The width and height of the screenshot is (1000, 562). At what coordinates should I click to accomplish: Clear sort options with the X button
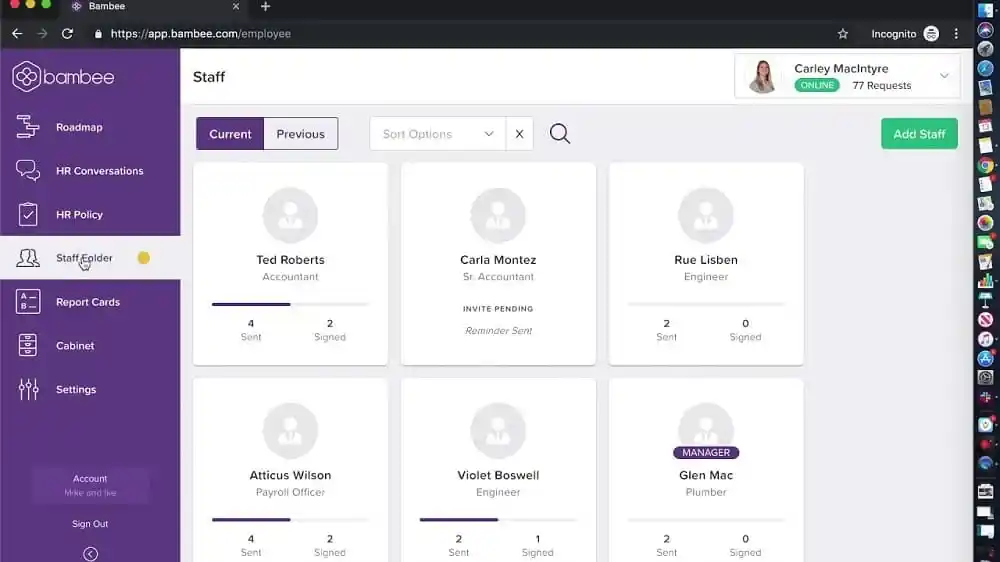519,134
